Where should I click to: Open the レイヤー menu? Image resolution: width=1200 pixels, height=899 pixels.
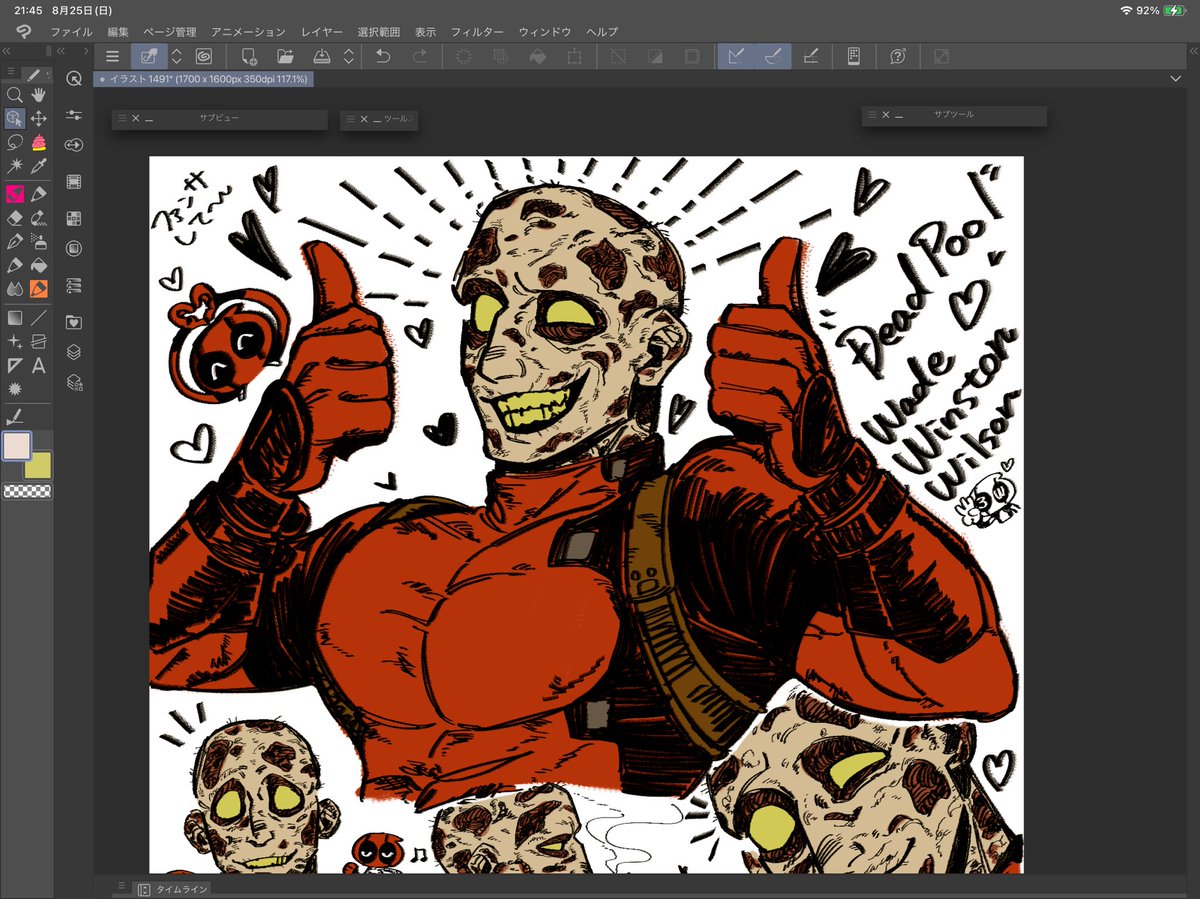click(321, 32)
